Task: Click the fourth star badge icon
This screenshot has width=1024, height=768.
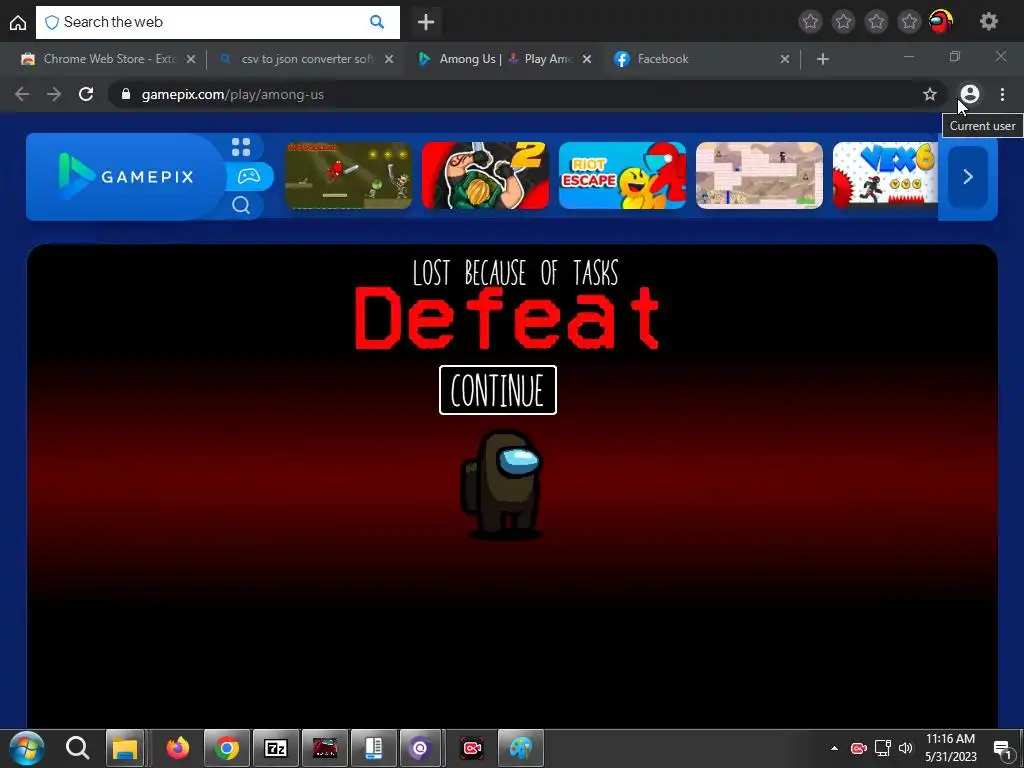Action: pos(909,22)
